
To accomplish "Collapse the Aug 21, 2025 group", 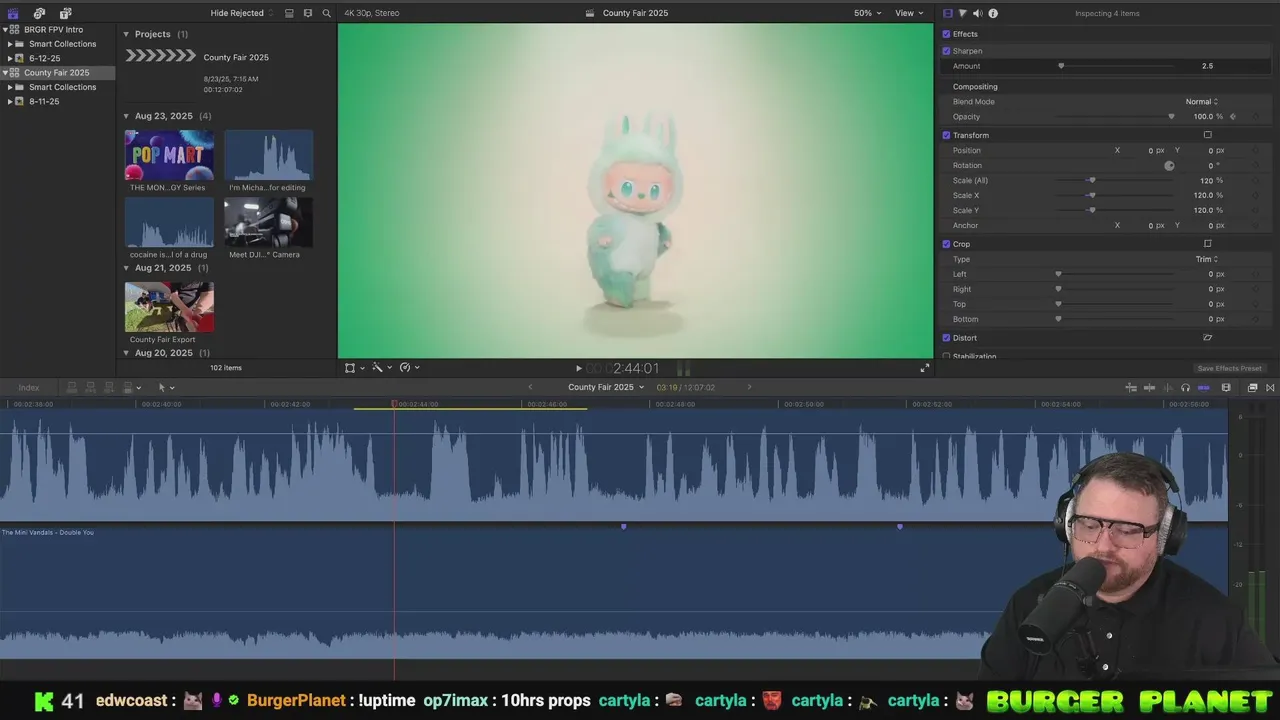I will pos(126,268).
